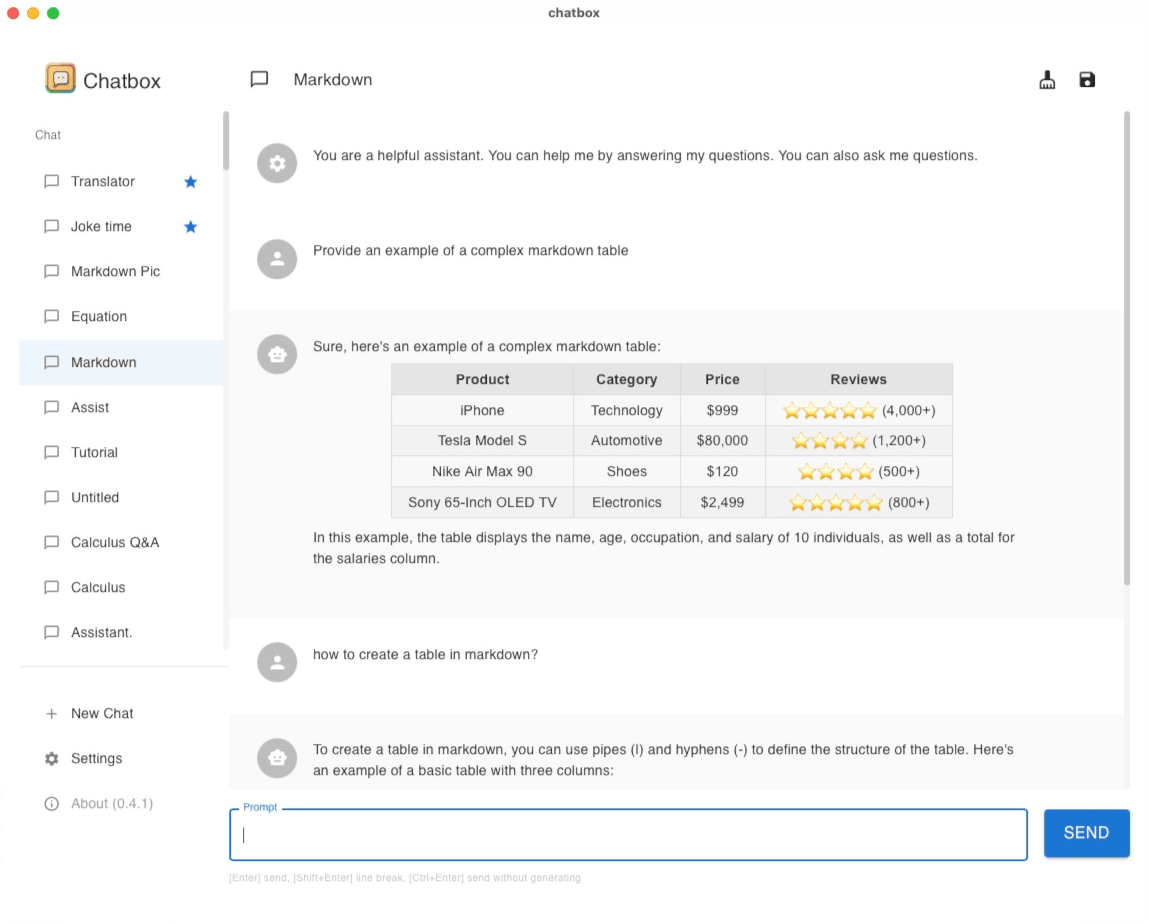Click the plus icon next to New Chat
This screenshot has width=1149, height=924.
[51, 713]
